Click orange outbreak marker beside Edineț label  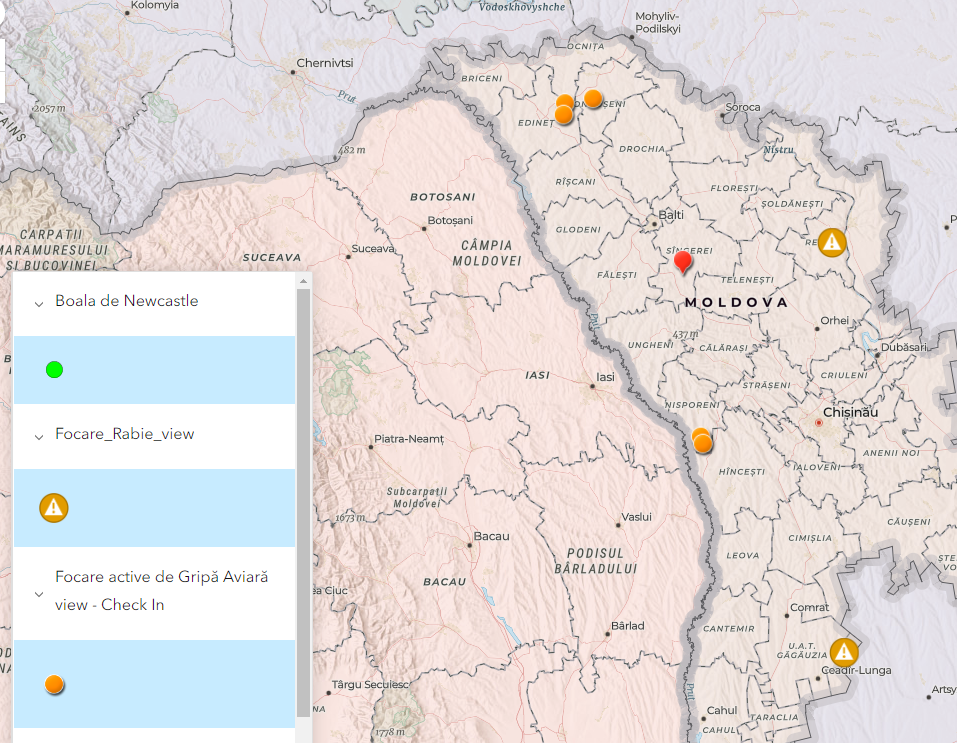click(x=564, y=113)
